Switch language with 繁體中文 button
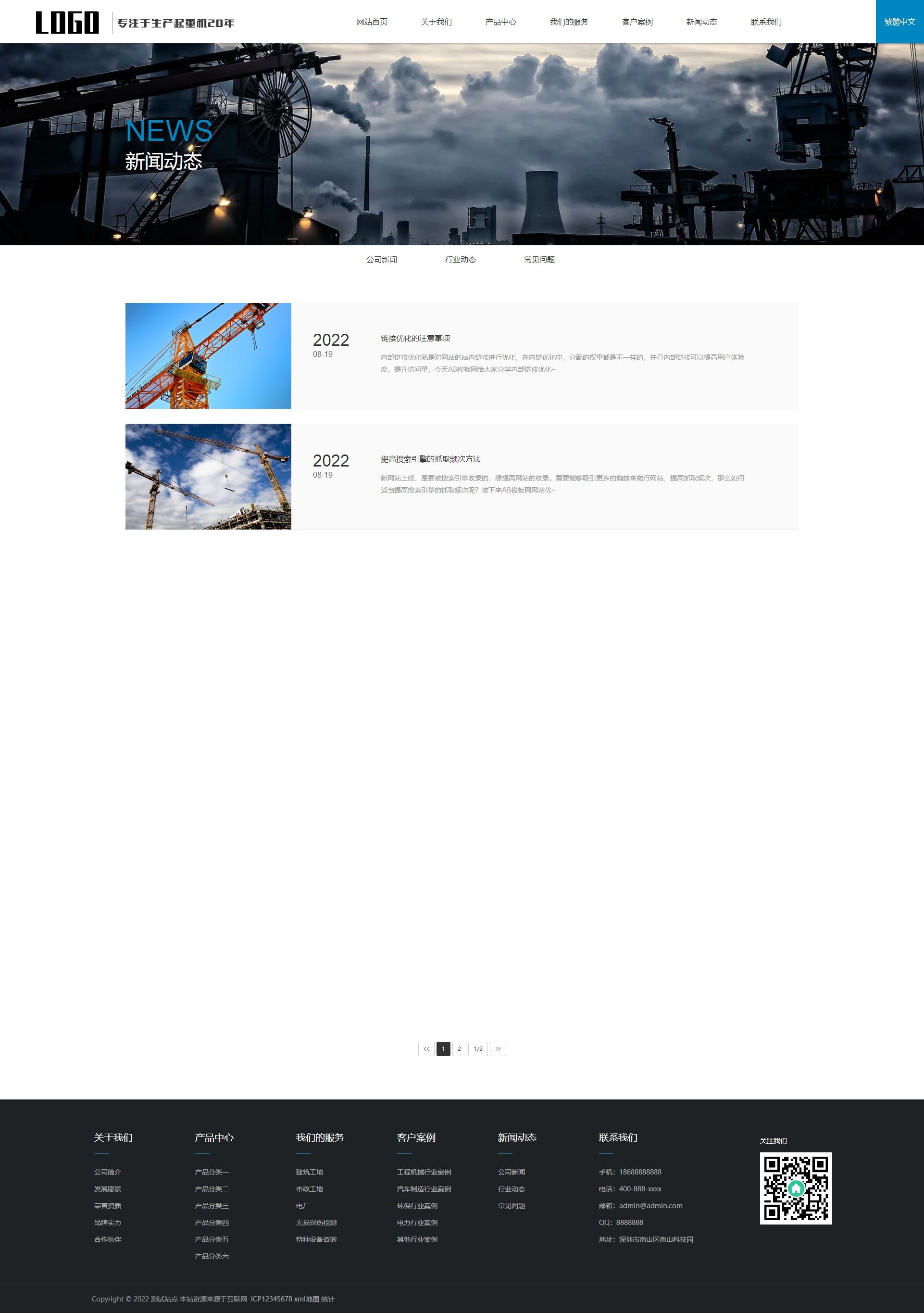Image resolution: width=924 pixels, height=1313 pixels. [x=900, y=22]
